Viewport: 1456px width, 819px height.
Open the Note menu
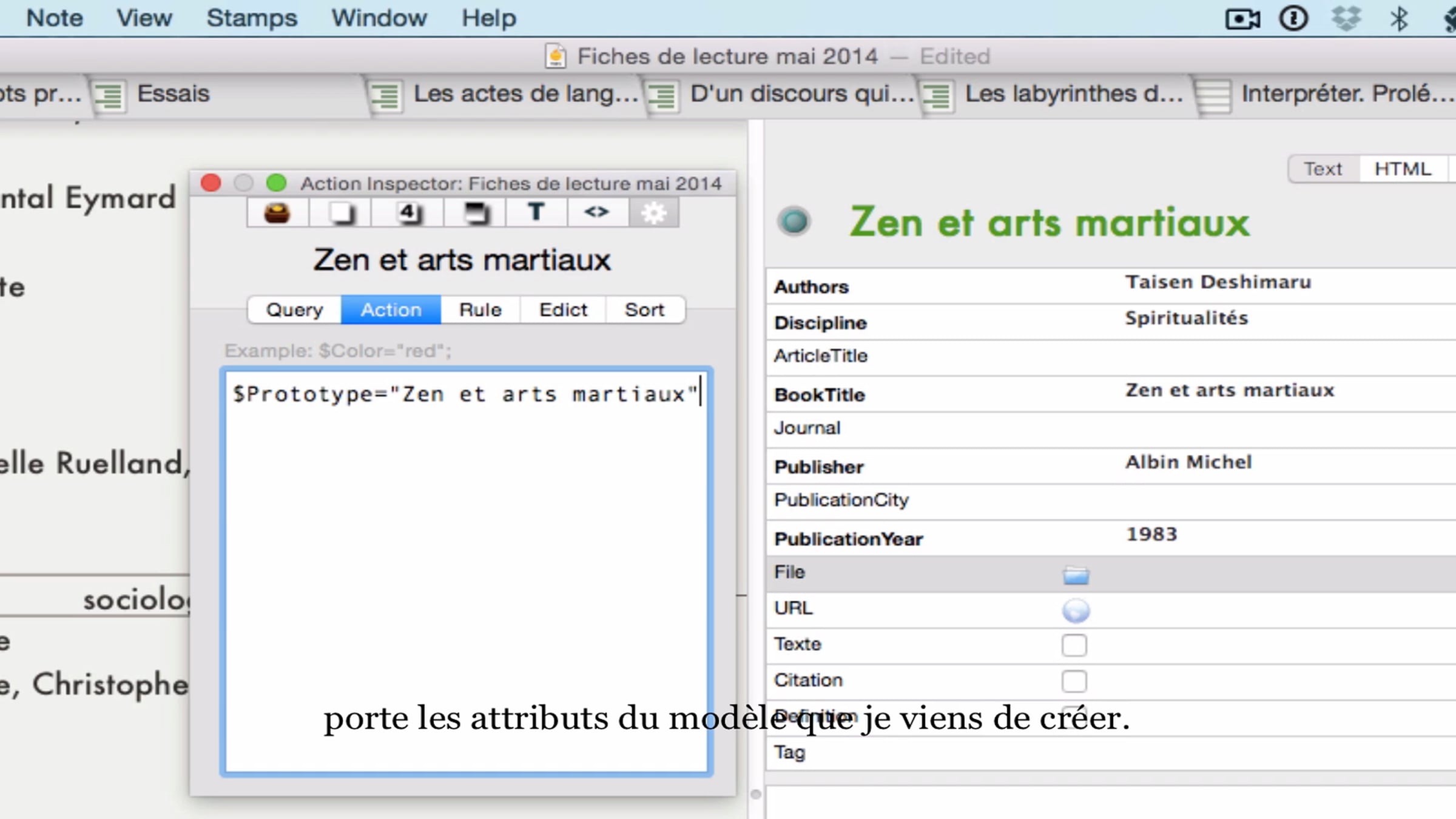point(55,18)
